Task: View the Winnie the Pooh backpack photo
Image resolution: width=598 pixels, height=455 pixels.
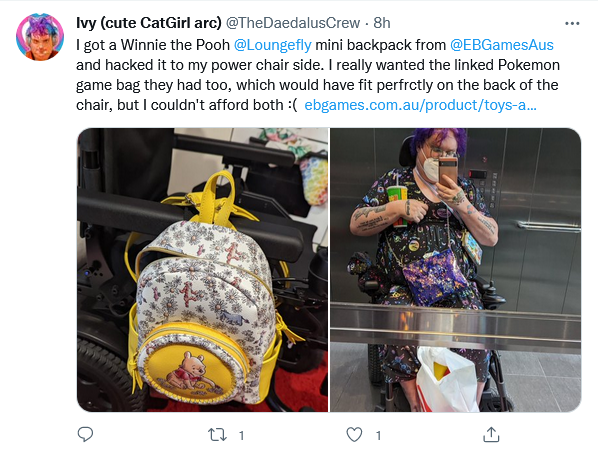Action: (203, 270)
